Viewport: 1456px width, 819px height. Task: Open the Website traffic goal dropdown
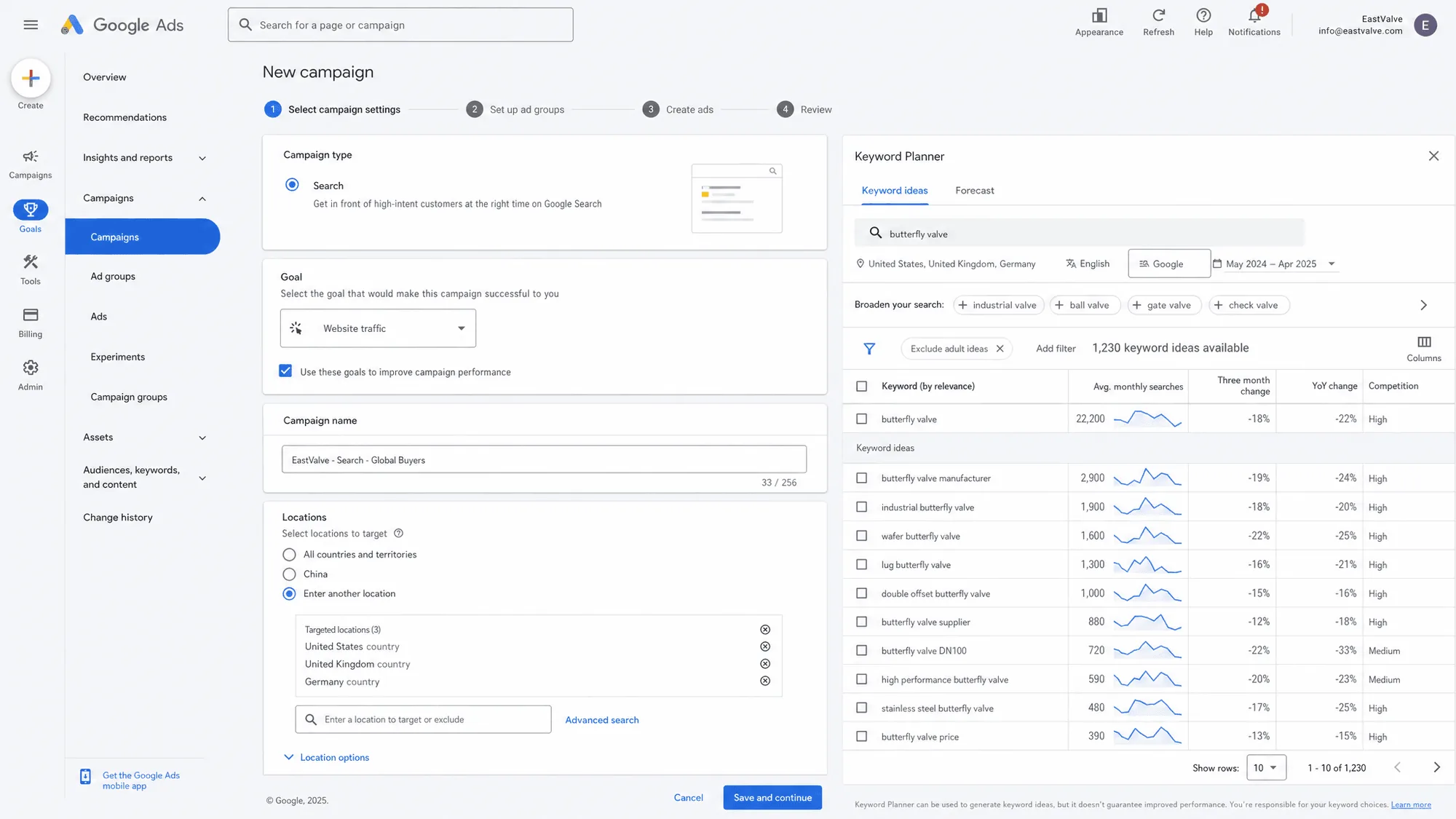pos(378,328)
